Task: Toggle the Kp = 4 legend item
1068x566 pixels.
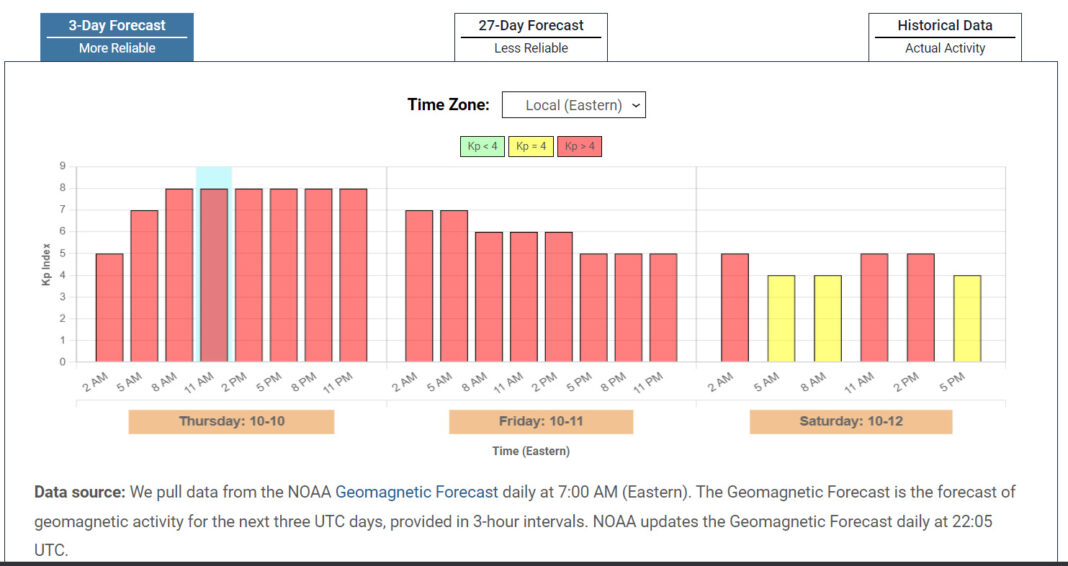Action: (x=530, y=146)
